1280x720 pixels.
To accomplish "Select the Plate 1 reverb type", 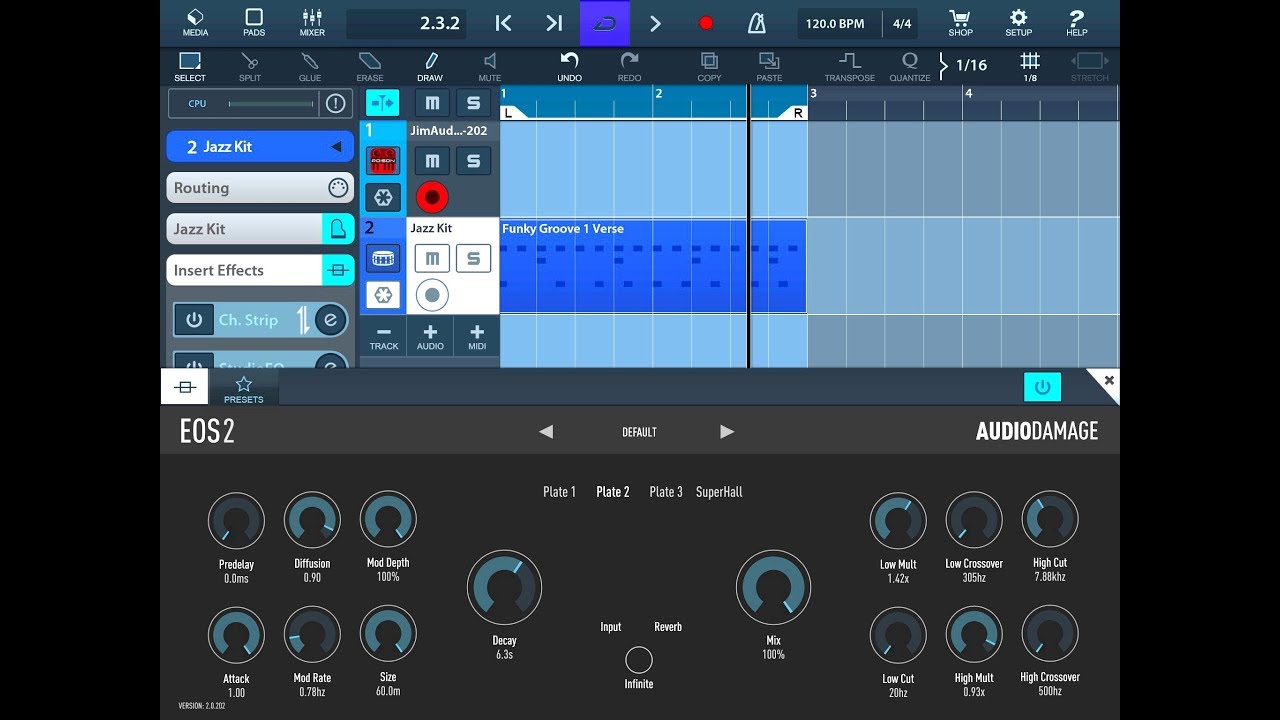I will (559, 492).
